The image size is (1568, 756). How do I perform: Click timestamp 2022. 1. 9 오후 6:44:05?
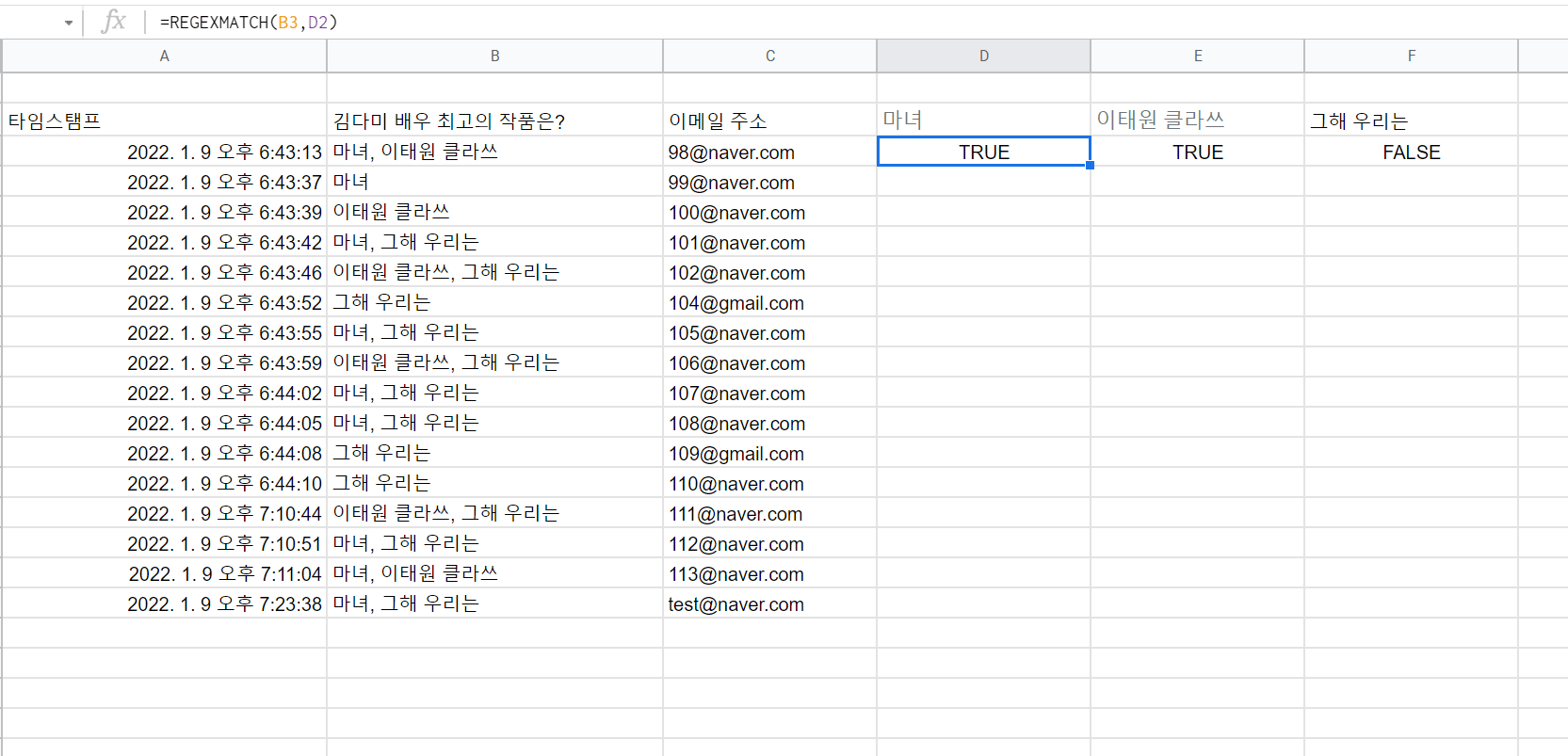(x=164, y=423)
